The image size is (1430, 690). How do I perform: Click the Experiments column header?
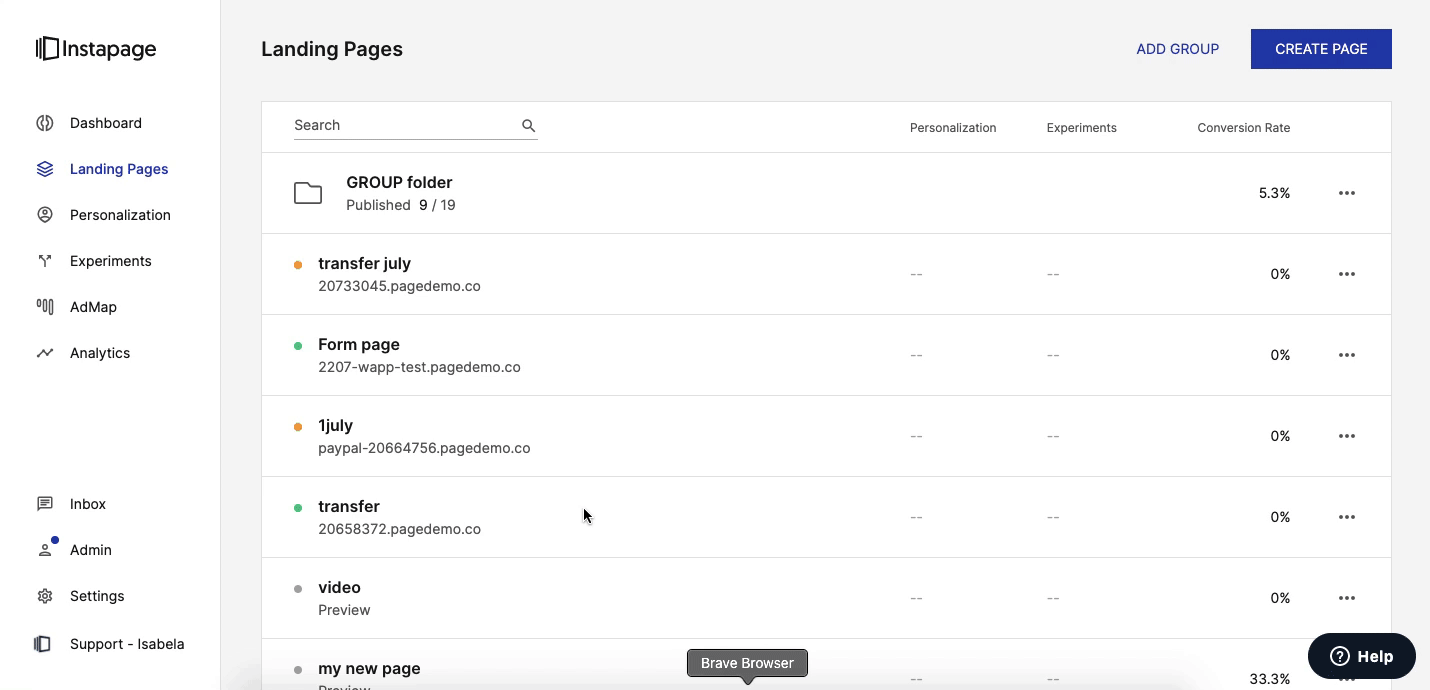coord(1082,128)
